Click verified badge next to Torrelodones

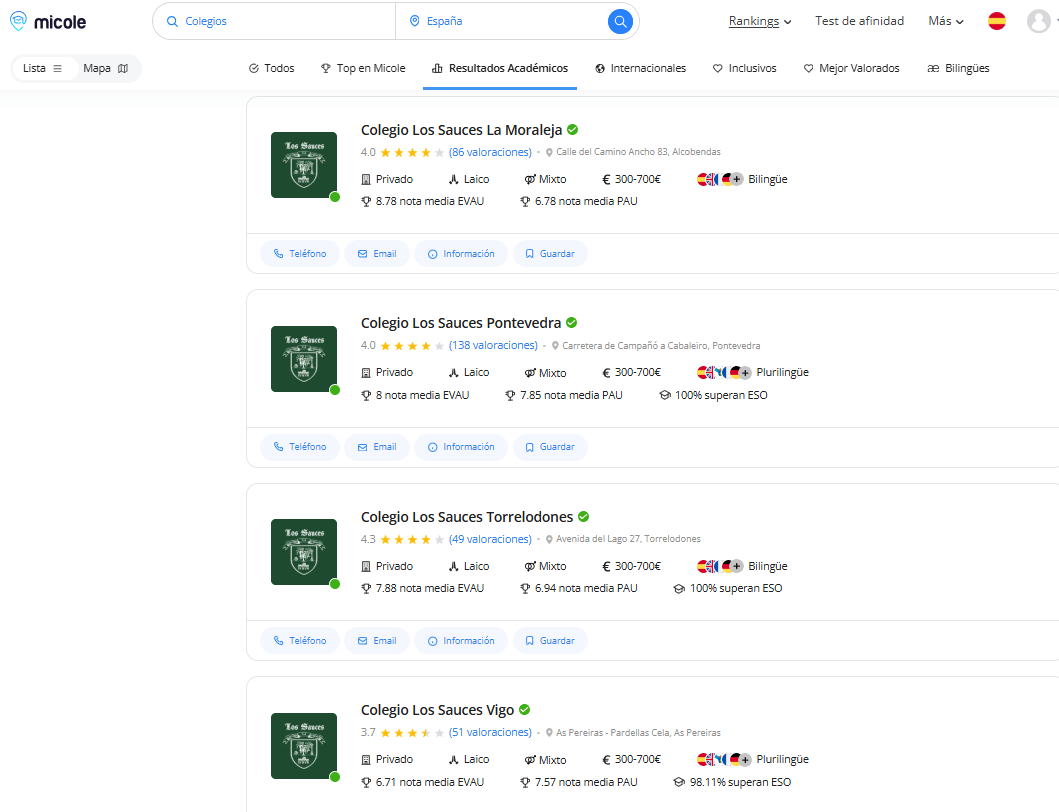[583, 517]
